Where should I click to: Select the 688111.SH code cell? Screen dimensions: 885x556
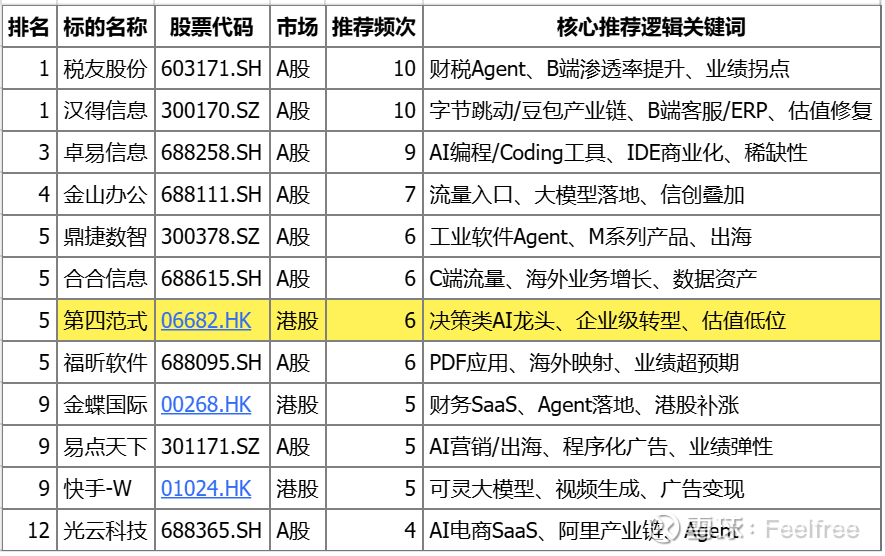[x=212, y=194]
